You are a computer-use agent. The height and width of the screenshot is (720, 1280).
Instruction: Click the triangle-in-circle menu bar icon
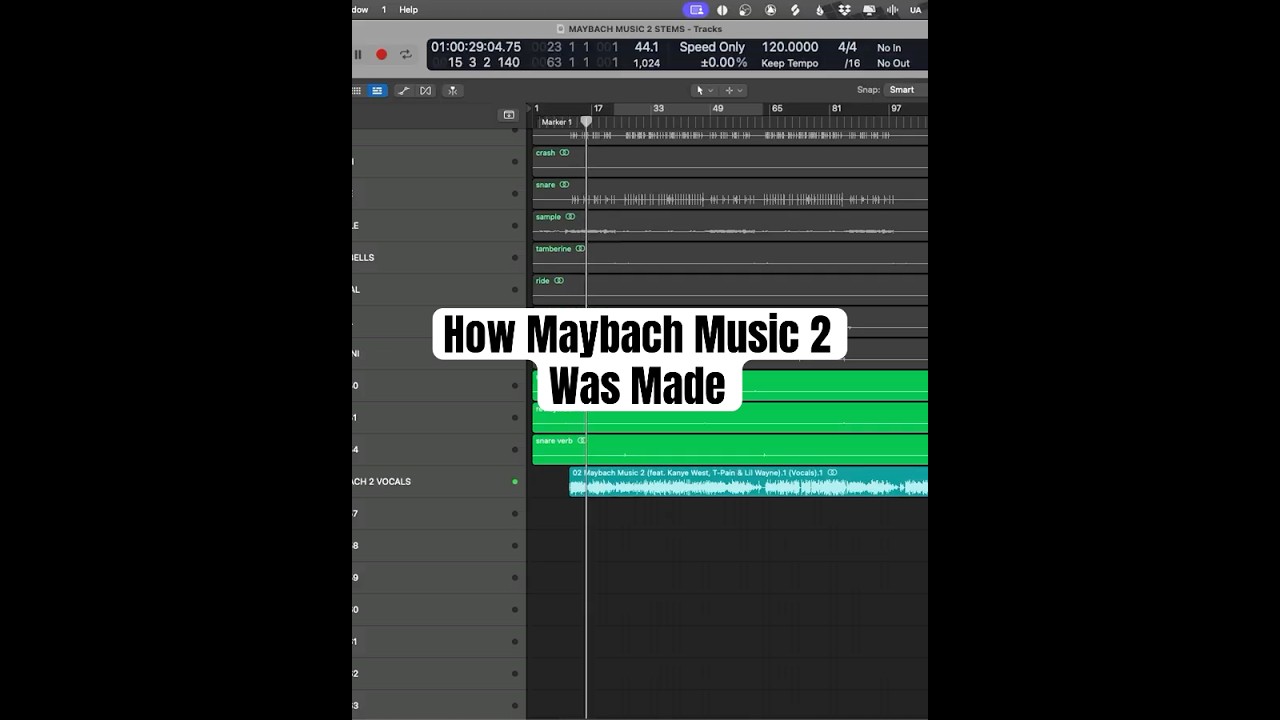[x=771, y=10]
